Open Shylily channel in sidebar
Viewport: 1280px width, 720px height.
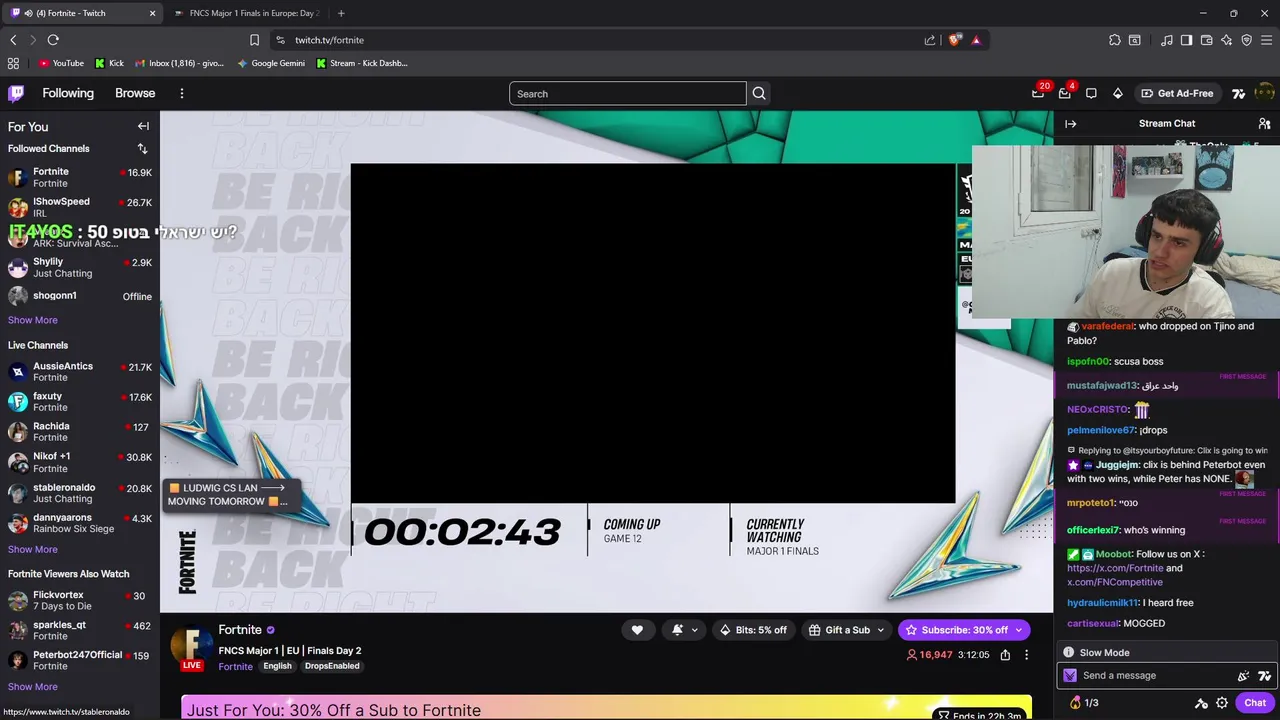tap(80, 267)
